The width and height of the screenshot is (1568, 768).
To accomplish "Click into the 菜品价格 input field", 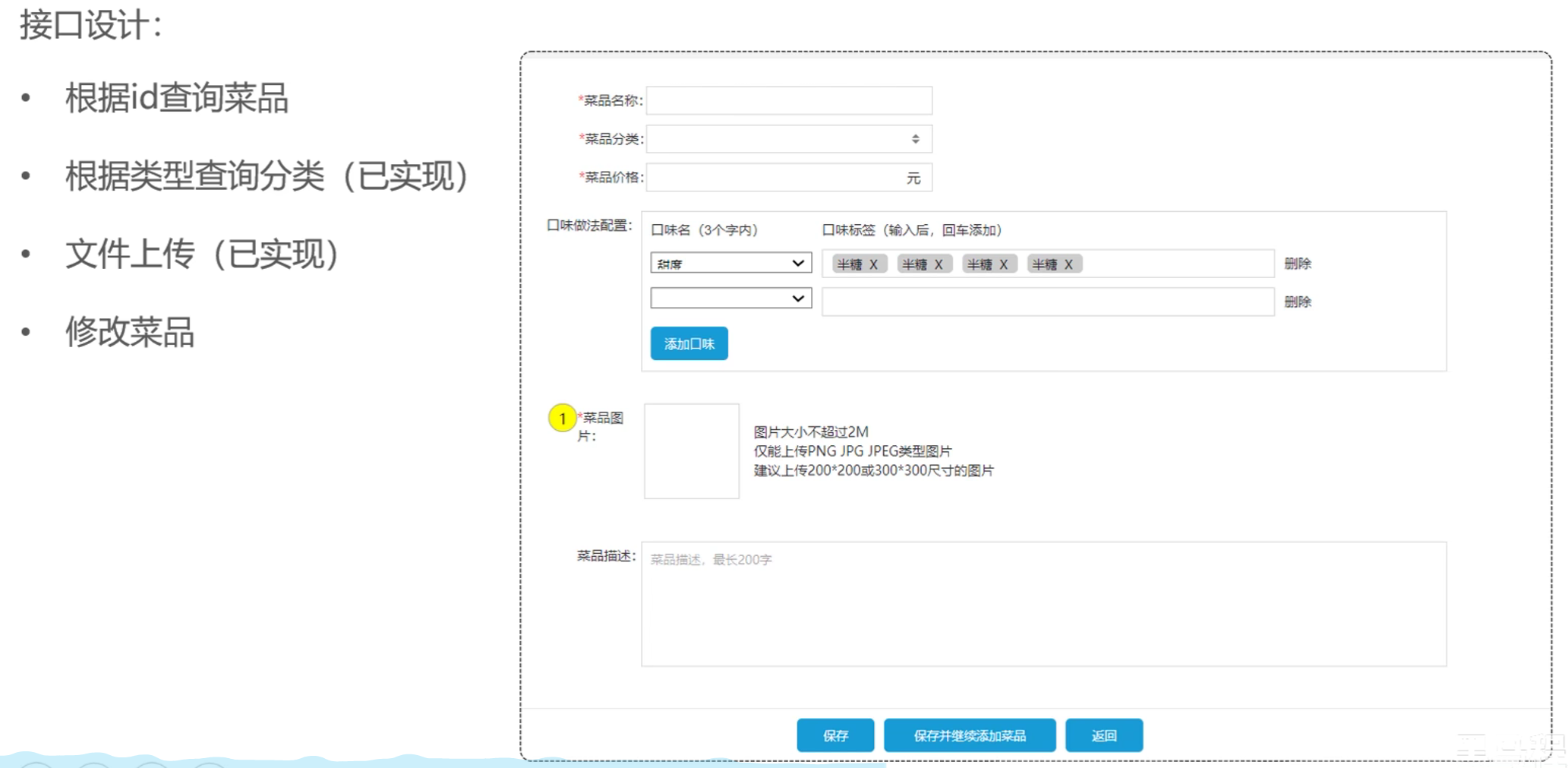I will point(775,178).
